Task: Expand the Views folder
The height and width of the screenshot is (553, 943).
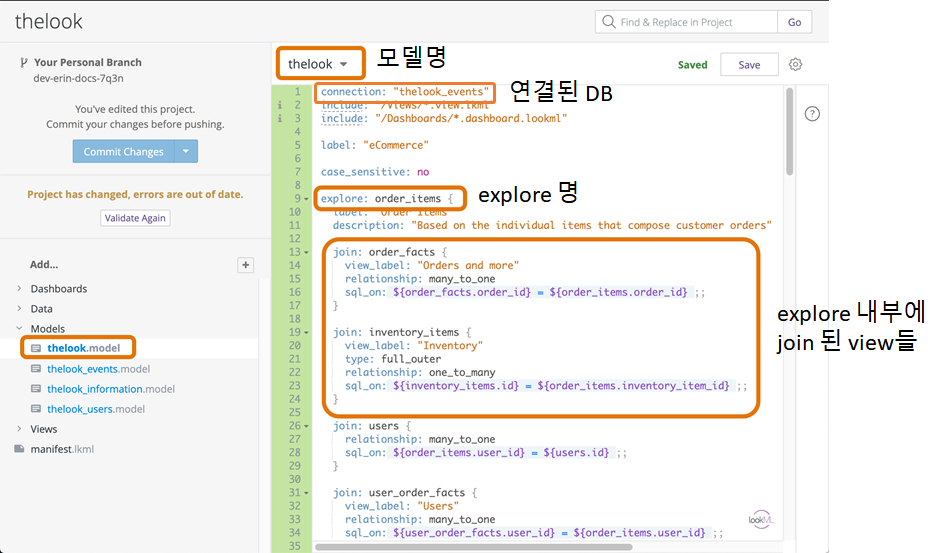Action: tap(19, 429)
